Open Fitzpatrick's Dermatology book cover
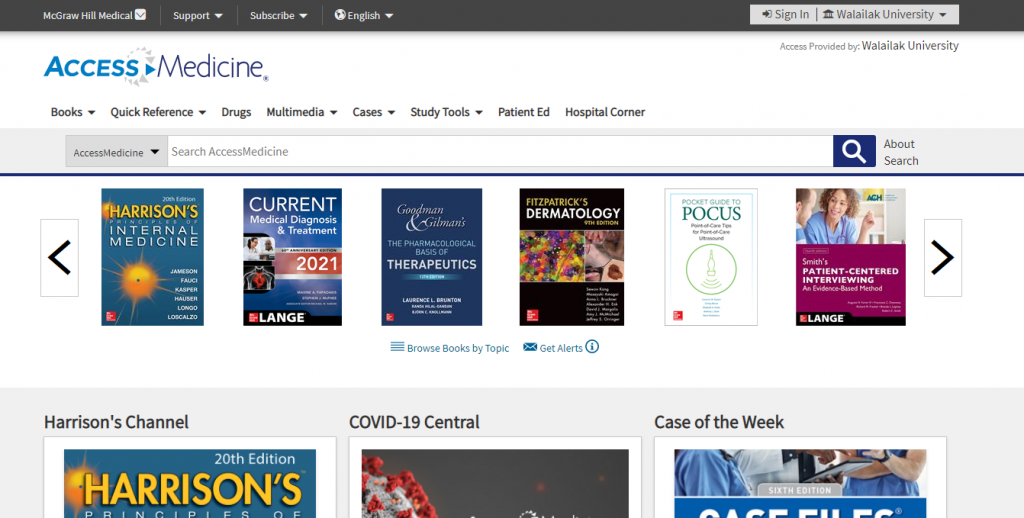Screen dimensions: 1024x518 click(571, 257)
